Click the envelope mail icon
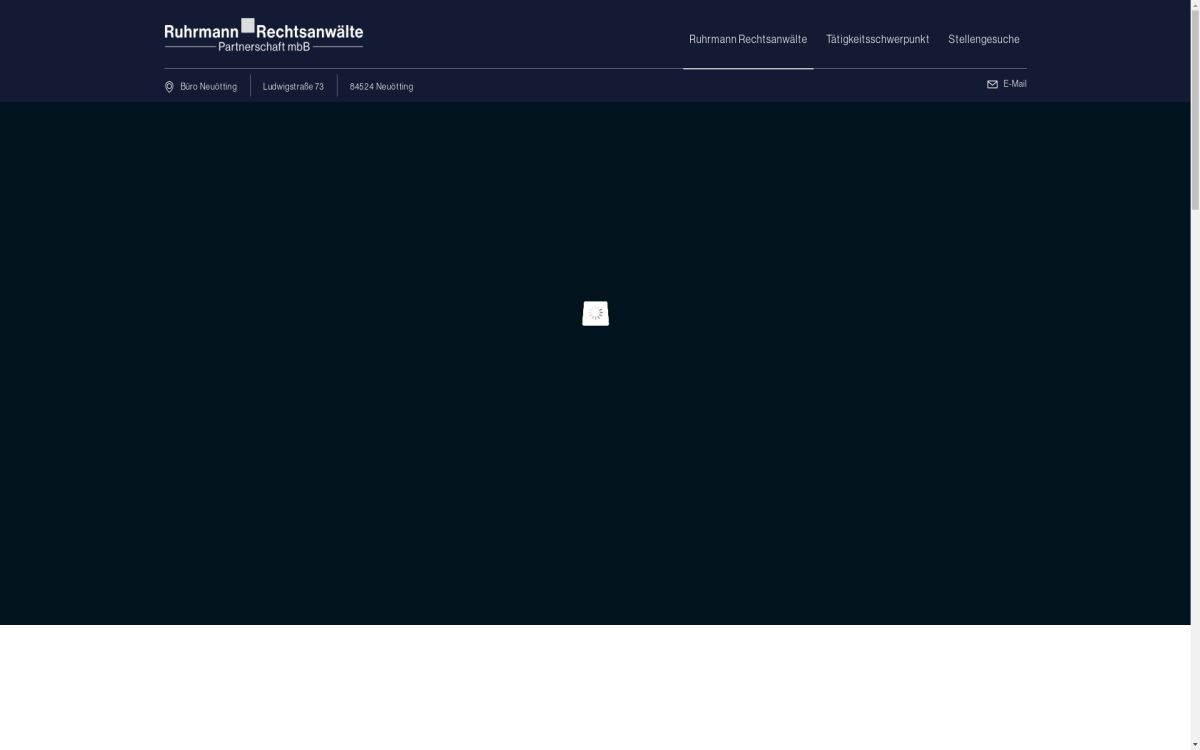Viewport: 1200px width, 750px height. pos(992,84)
